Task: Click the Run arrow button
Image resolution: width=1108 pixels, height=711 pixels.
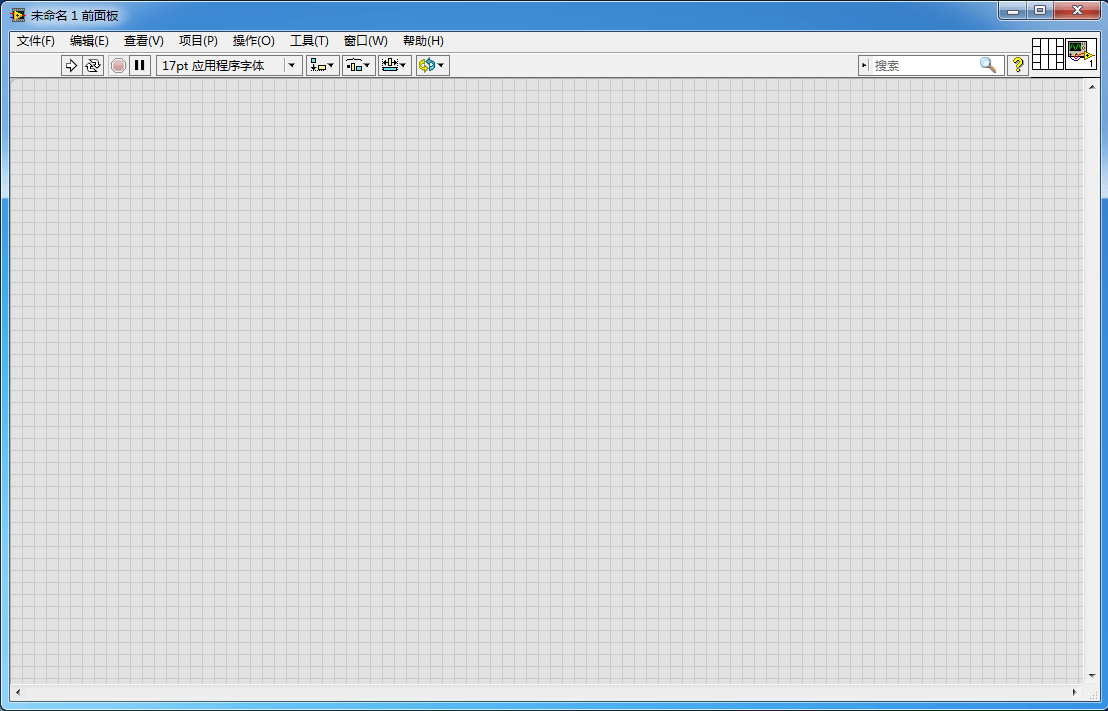Action: pos(71,66)
